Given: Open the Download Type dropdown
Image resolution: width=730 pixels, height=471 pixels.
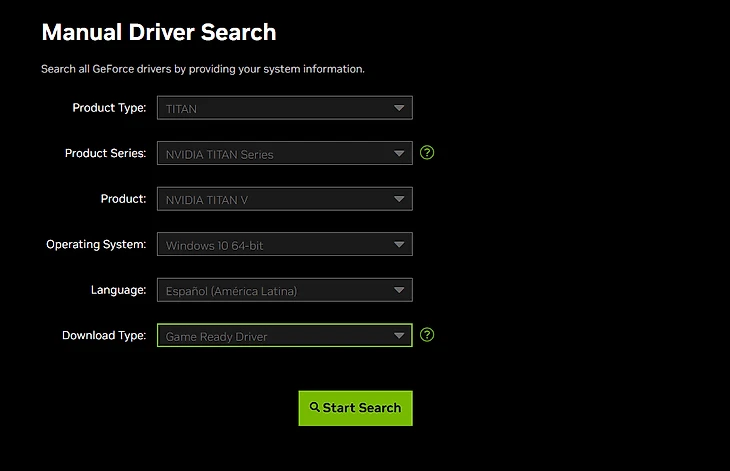Looking at the screenshot, I should coord(284,335).
